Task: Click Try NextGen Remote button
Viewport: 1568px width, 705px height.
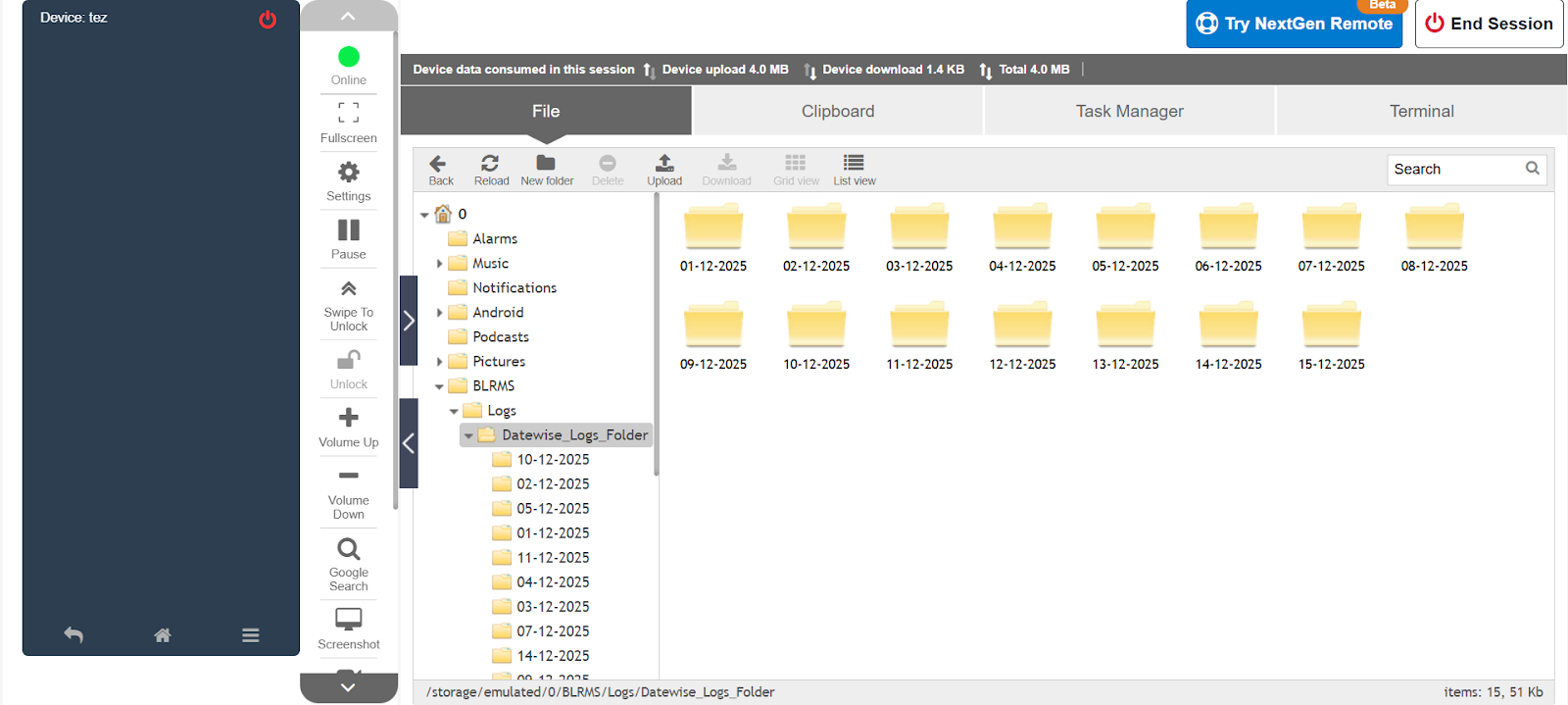Action: click(x=1294, y=24)
